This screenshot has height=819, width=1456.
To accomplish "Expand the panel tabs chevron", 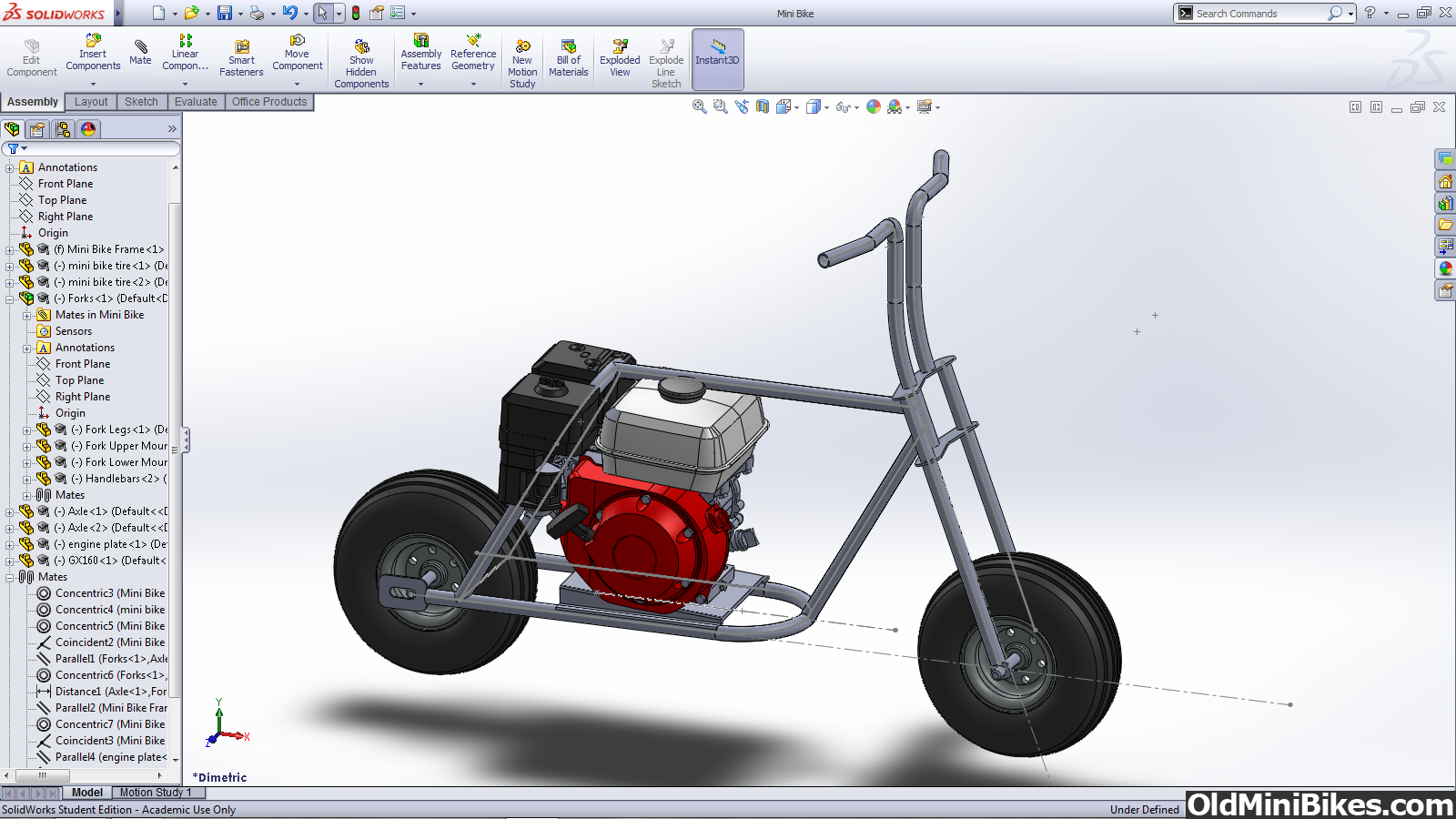I will [172, 129].
